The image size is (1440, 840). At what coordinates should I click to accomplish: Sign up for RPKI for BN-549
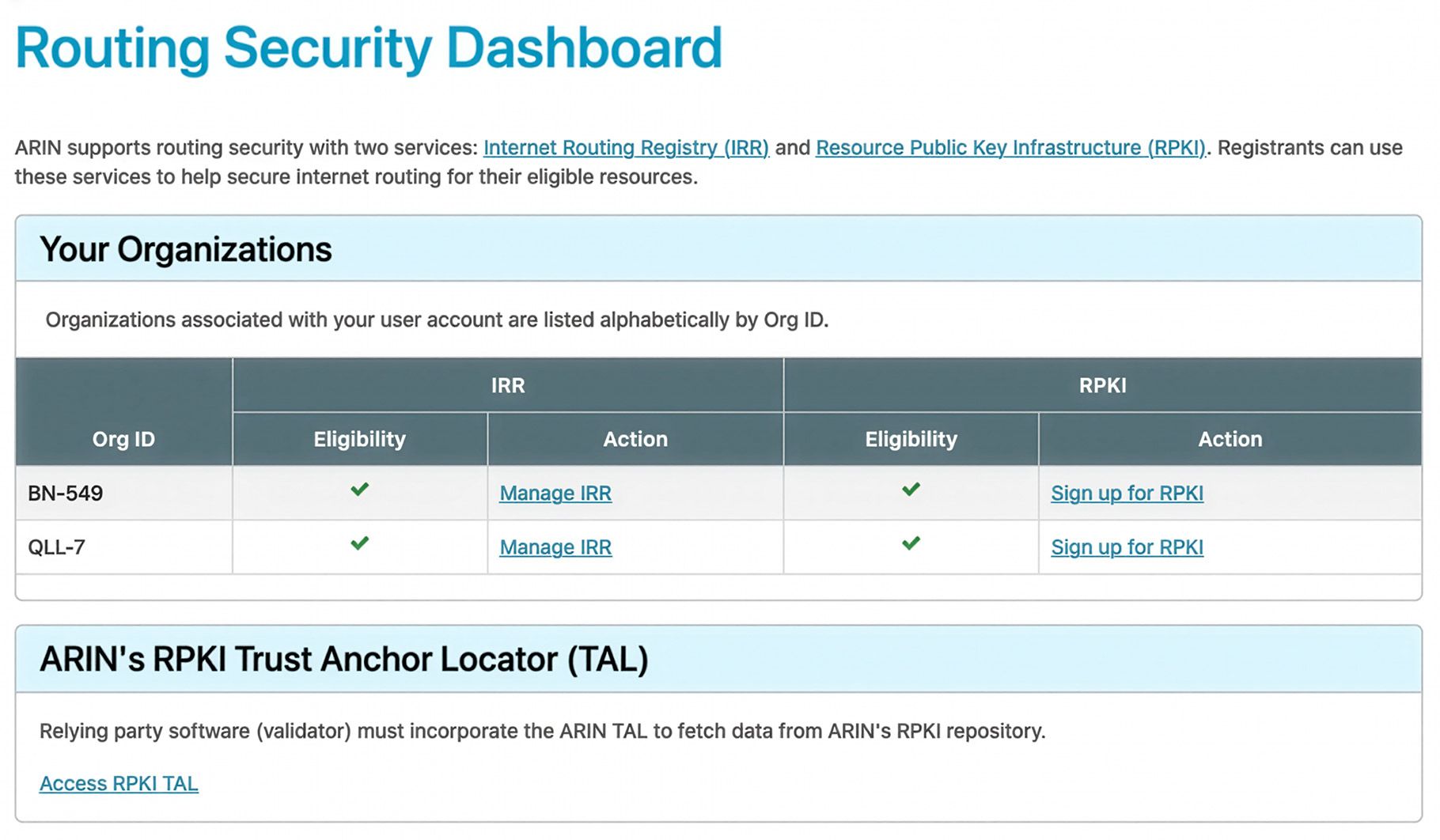pos(1127,493)
